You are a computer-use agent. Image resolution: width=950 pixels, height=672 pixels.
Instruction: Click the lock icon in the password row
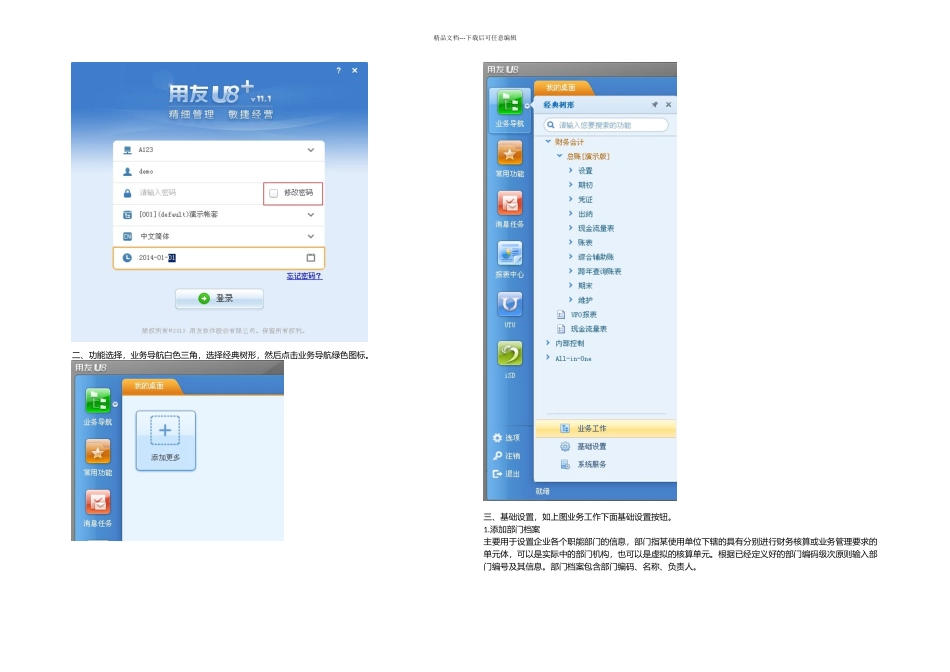coord(127,193)
